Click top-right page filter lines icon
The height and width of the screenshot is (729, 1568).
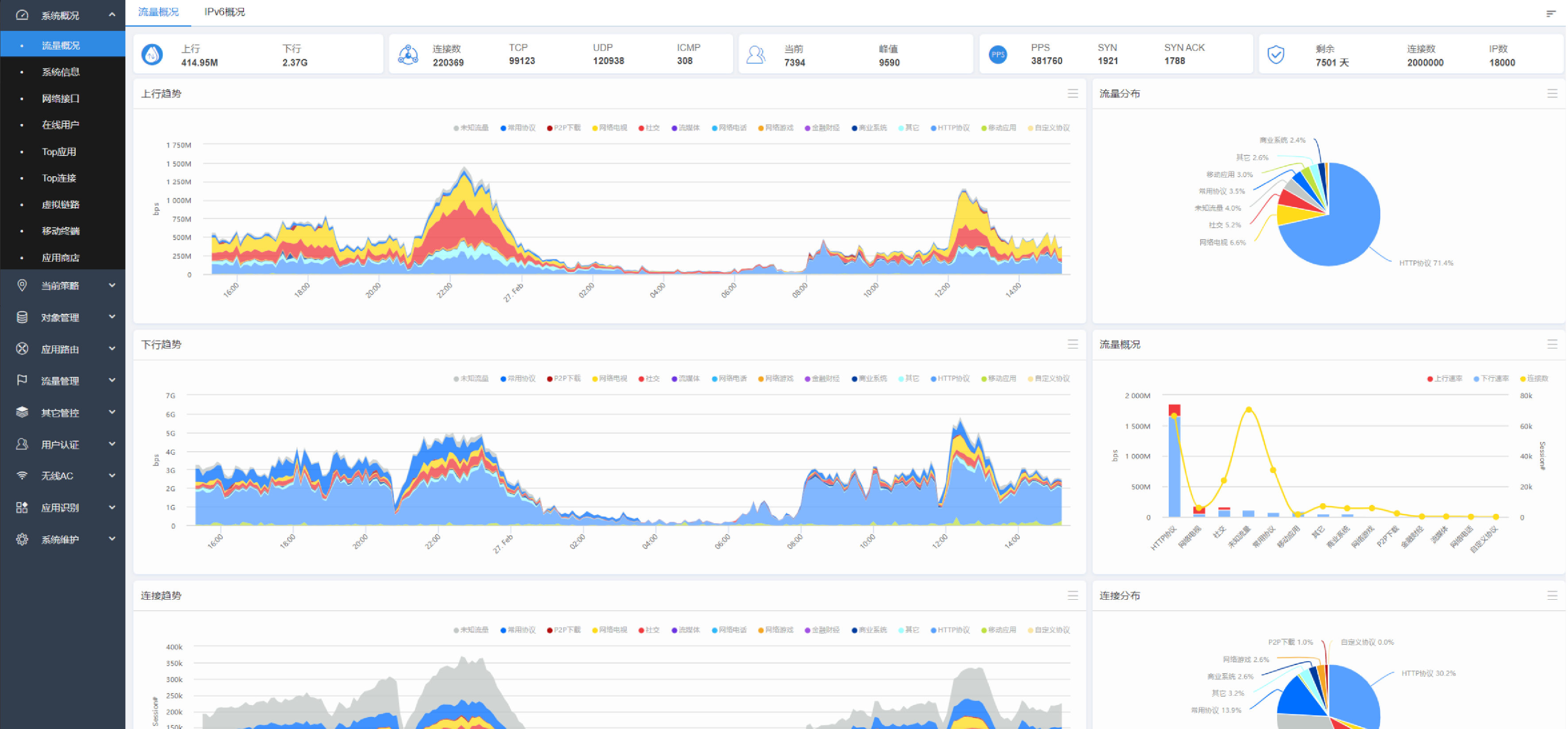[x=1550, y=13]
